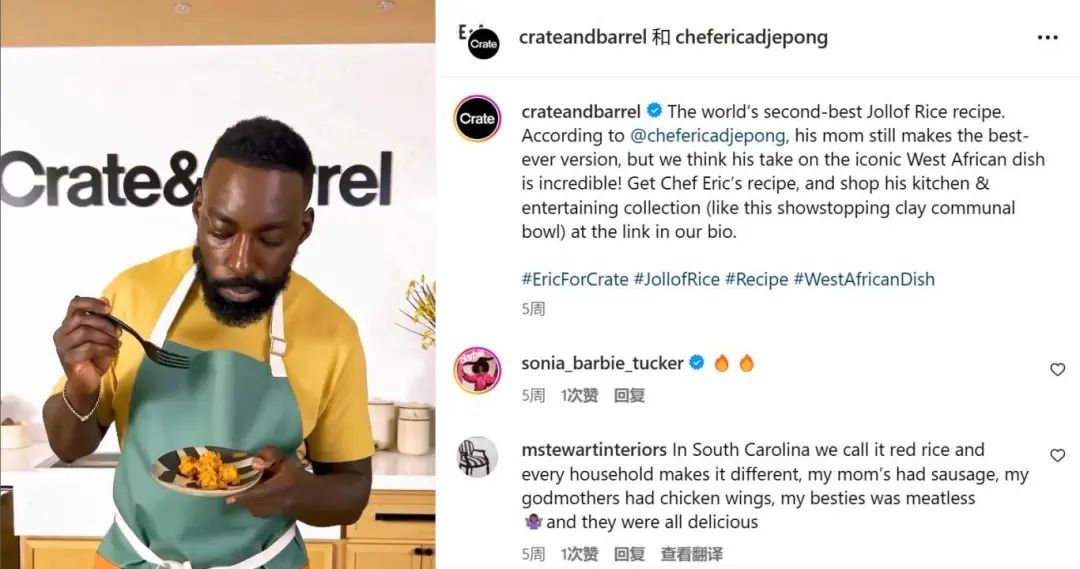The height and width of the screenshot is (569, 1080).
Task: Click the verified badge next to sonia_barbie_tucker
Action: (x=697, y=362)
